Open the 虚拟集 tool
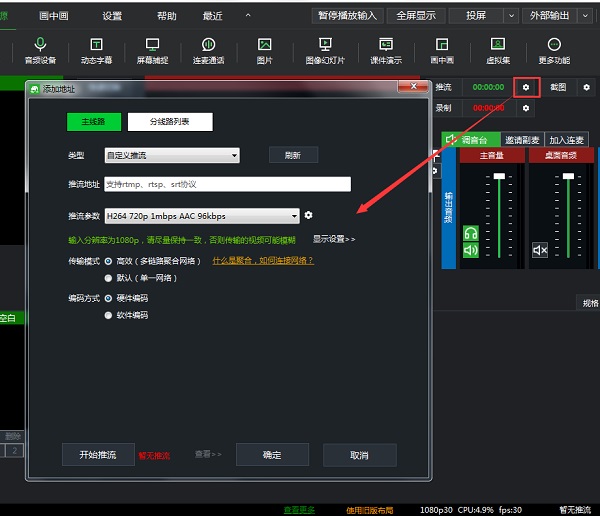 [x=497, y=51]
